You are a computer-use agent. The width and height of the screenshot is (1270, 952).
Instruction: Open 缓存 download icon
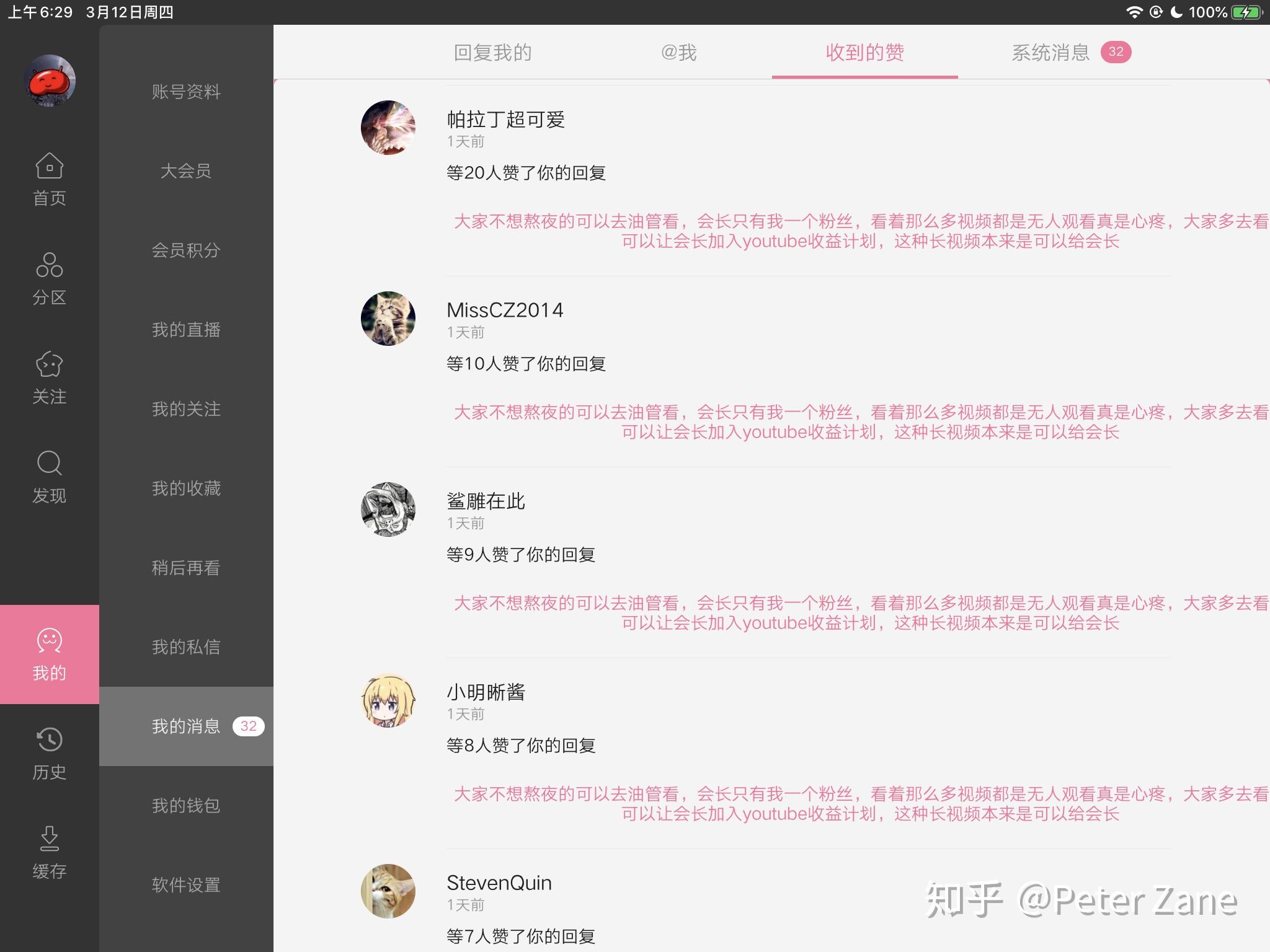50,839
